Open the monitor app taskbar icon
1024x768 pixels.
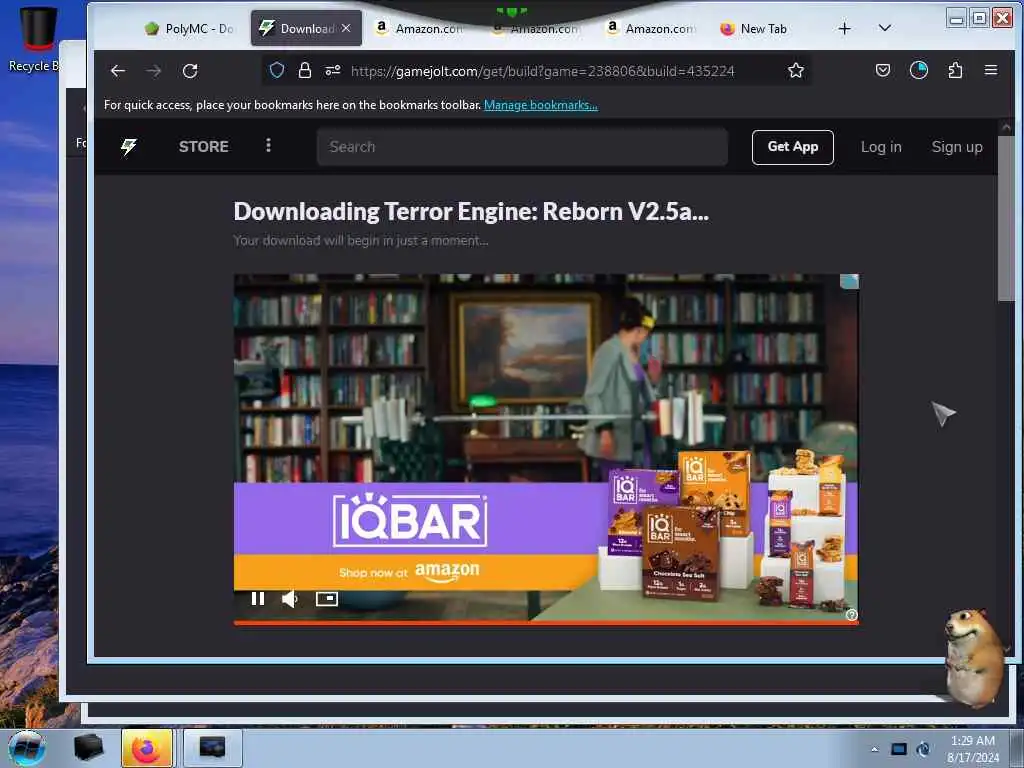pyautogui.click(x=212, y=748)
